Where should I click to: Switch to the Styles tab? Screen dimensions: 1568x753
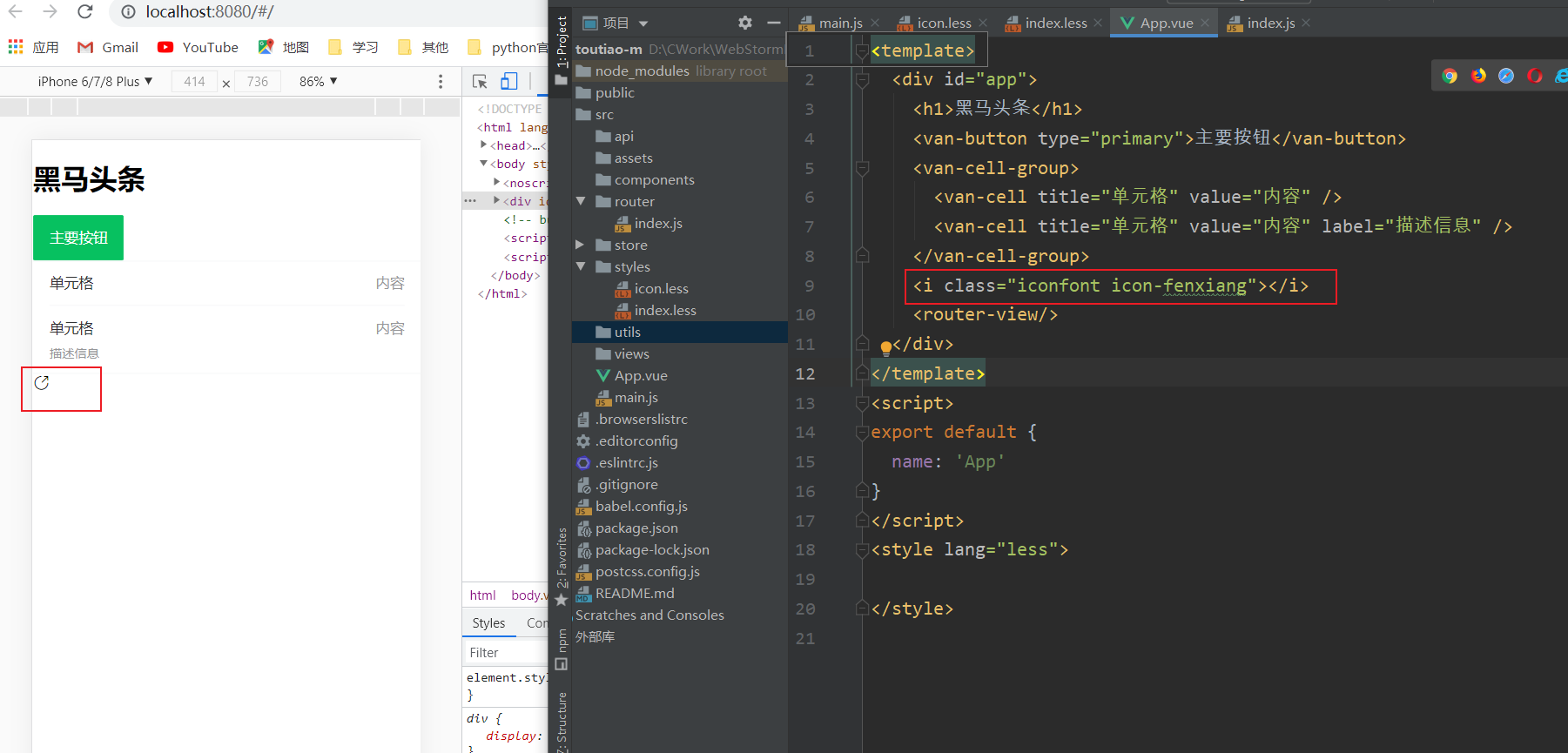pos(488,622)
